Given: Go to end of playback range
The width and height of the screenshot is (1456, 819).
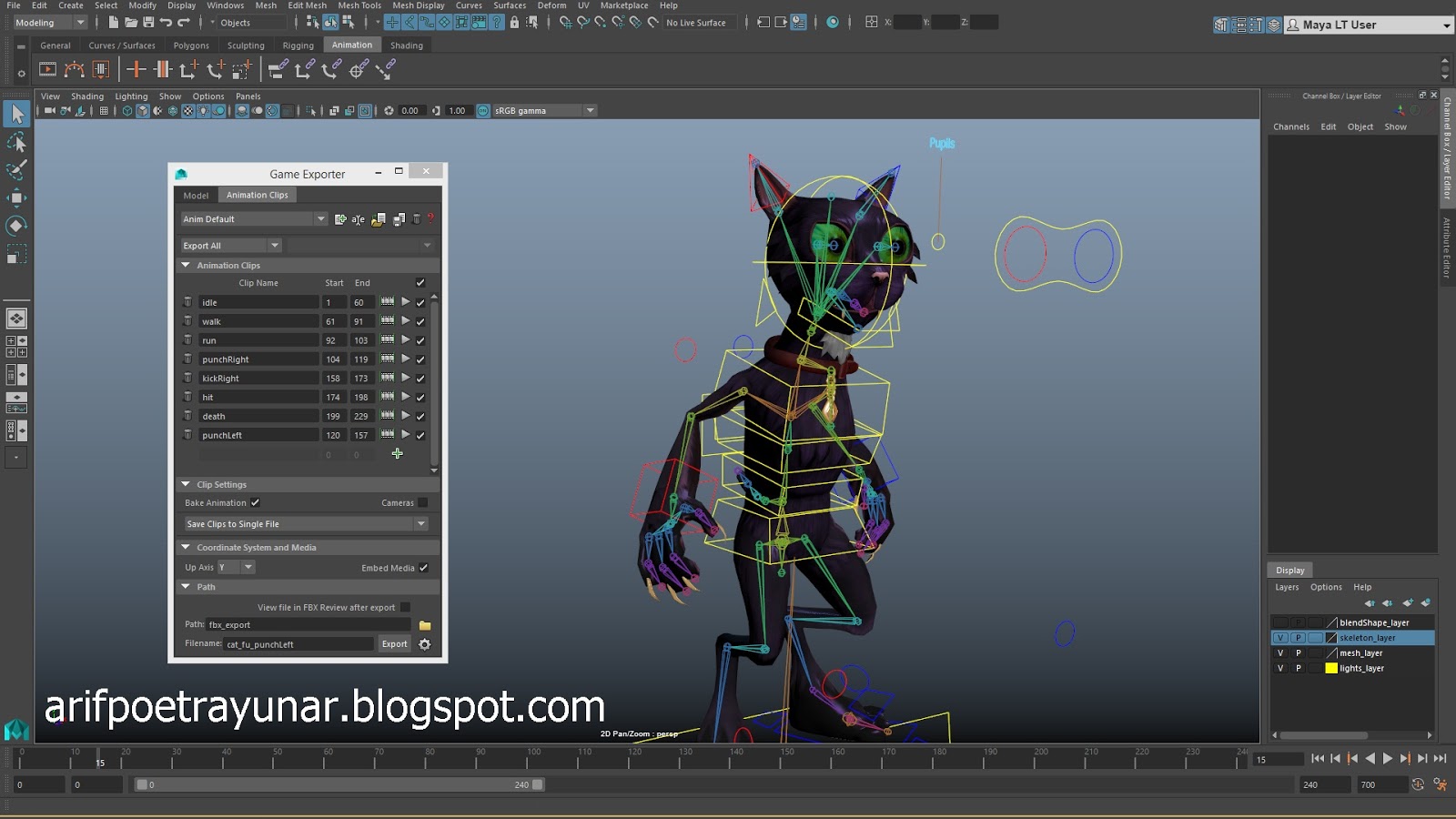Looking at the screenshot, I should 1440,758.
